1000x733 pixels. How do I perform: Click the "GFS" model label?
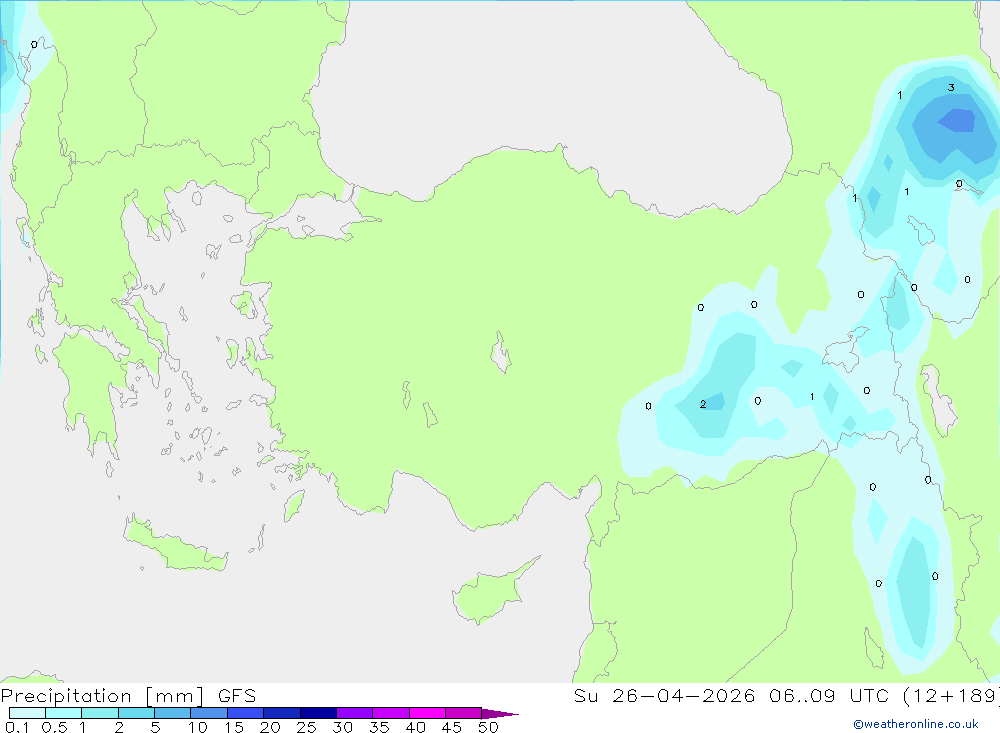(x=237, y=696)
